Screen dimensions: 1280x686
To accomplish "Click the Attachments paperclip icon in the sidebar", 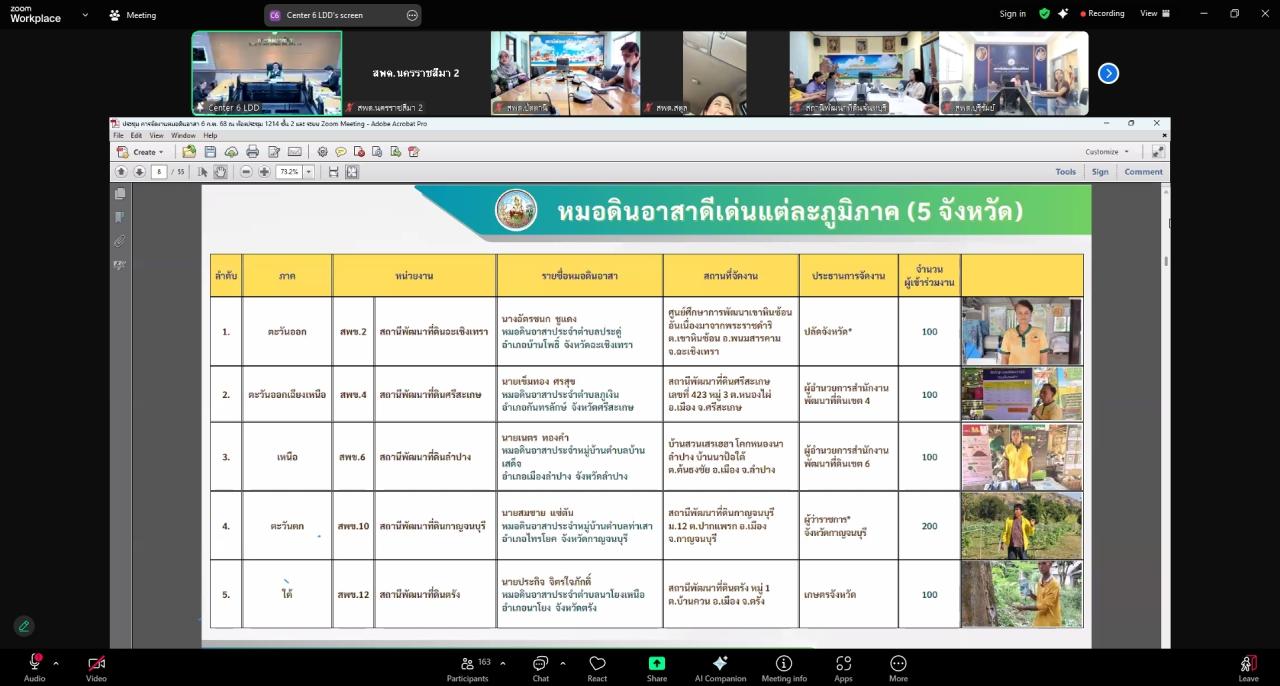I will pos(119,239).
